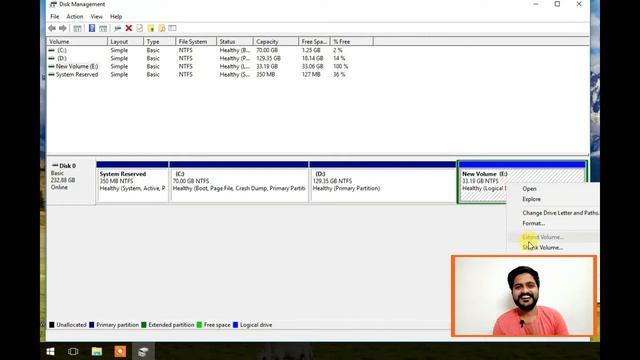Viewport: 640px width, 360px height.
Task: Click the 127 MB free space cell
Action: pyautogui.click(x=311, y=74)
